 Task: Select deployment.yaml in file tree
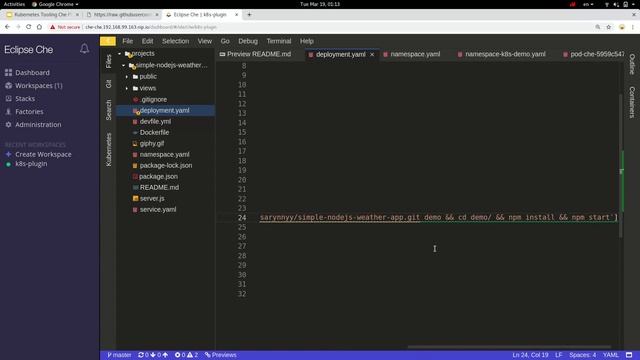pos(164,110)
